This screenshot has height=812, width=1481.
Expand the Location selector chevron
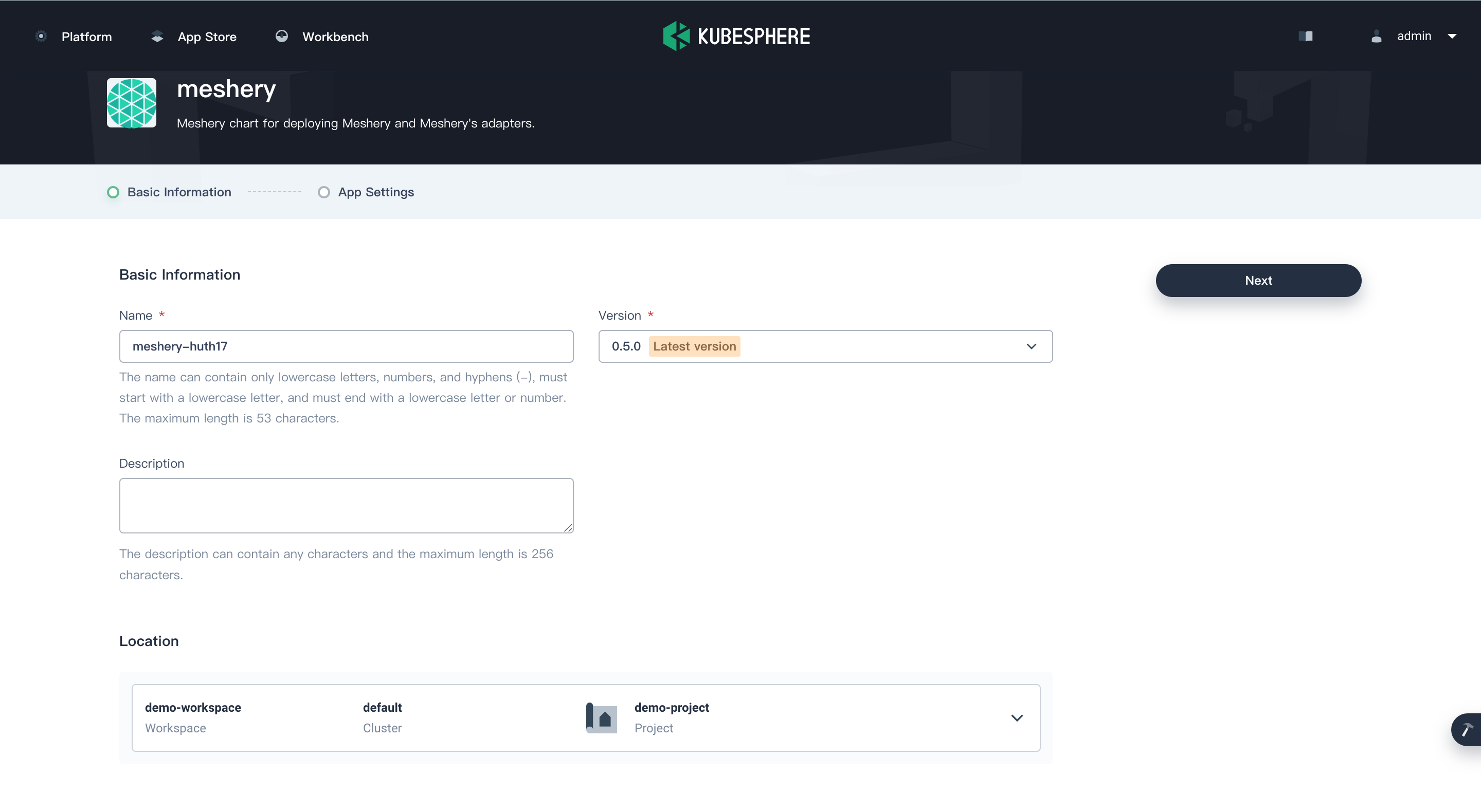point(1017,718)
